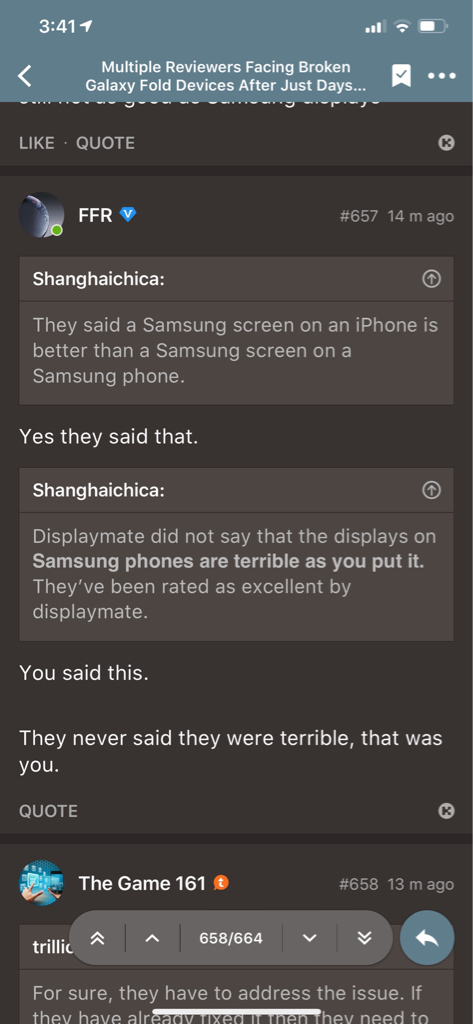Go to previous post with up chevron

click(x=152, y=938)
